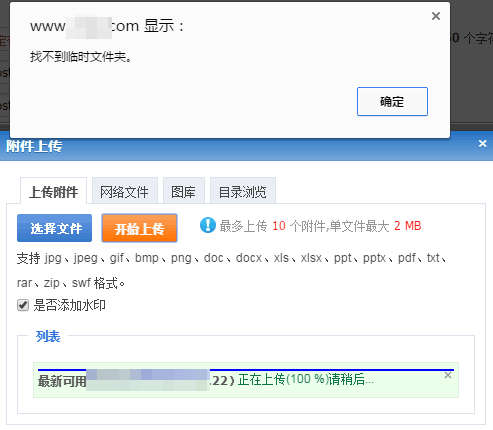Switch to the 上传附件 tab
493x430 pixels.
(53, 191)
